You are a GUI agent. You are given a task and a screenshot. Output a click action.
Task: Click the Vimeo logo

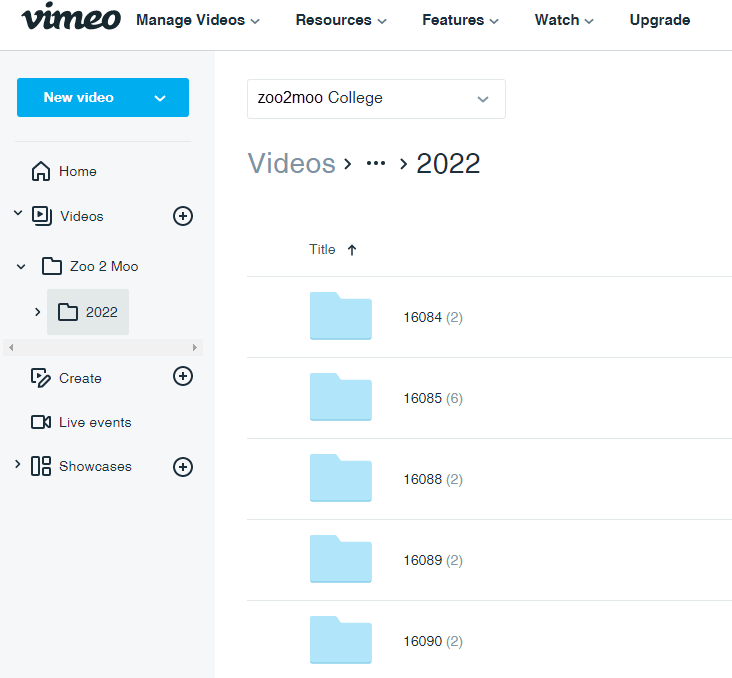coord(71,17)
